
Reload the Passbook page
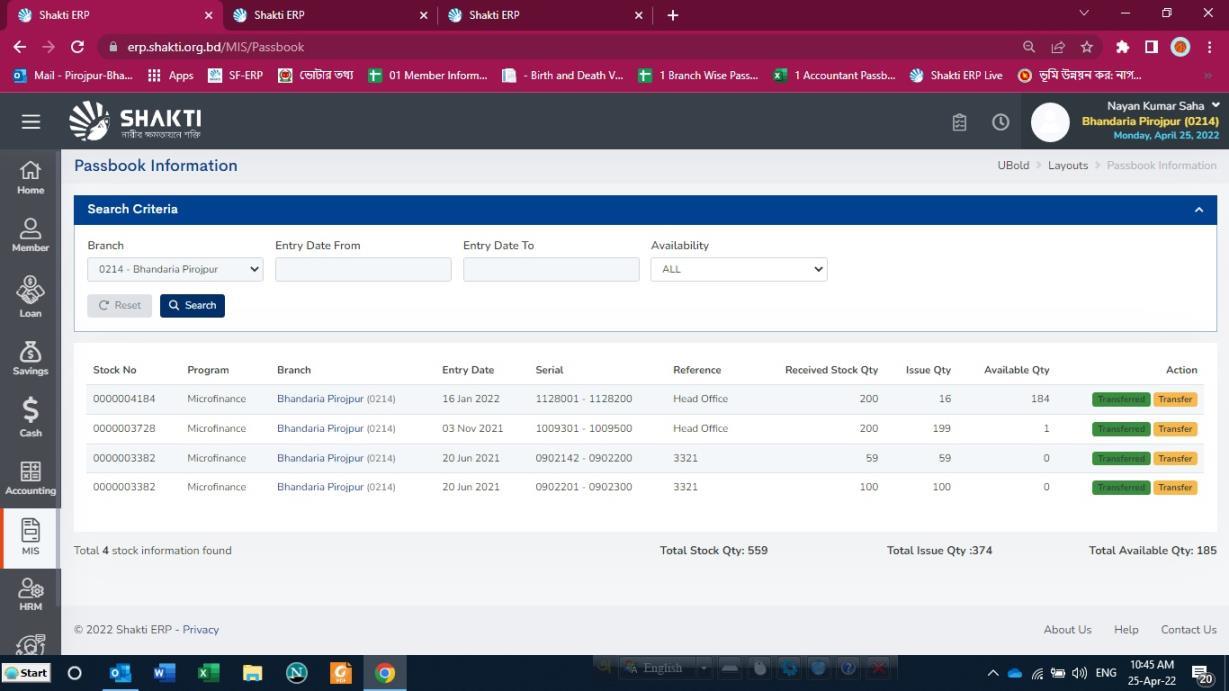coord(77,47)
